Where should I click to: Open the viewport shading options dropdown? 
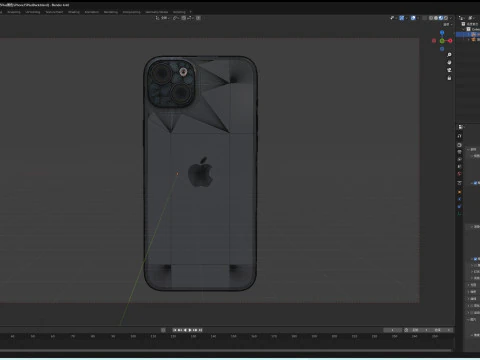pos(451,18)
